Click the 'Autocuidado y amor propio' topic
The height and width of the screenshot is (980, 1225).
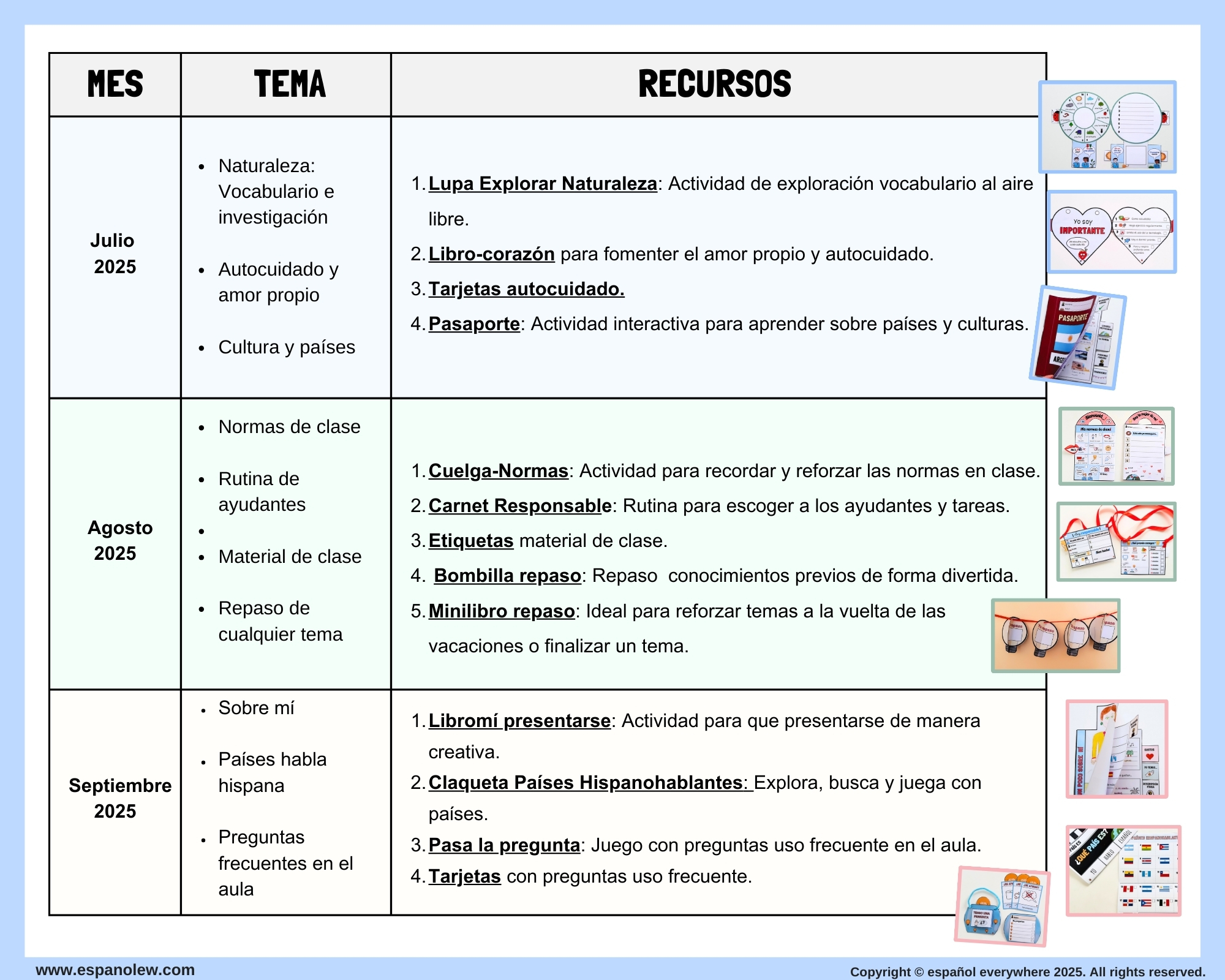pyautogui.click(x=278, y=282)
